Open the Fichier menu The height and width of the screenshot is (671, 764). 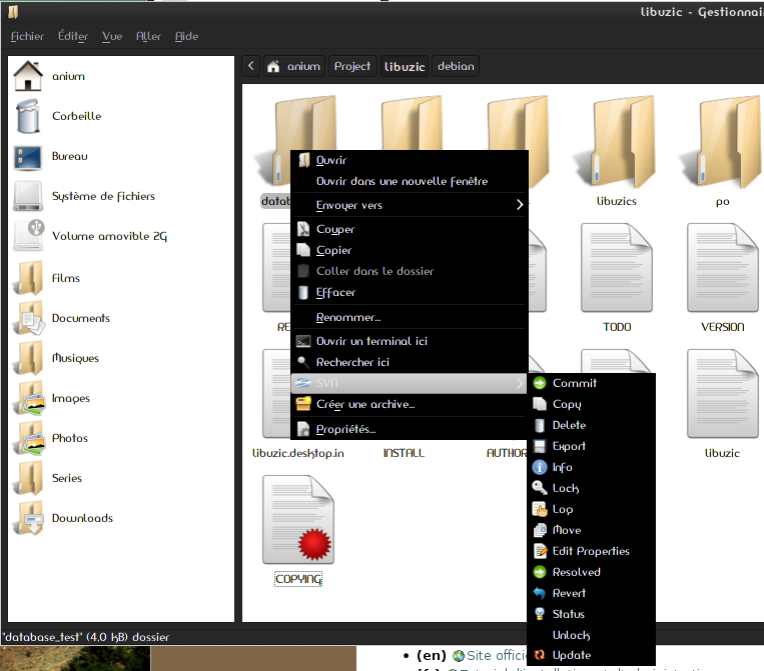tap(27, 36)
